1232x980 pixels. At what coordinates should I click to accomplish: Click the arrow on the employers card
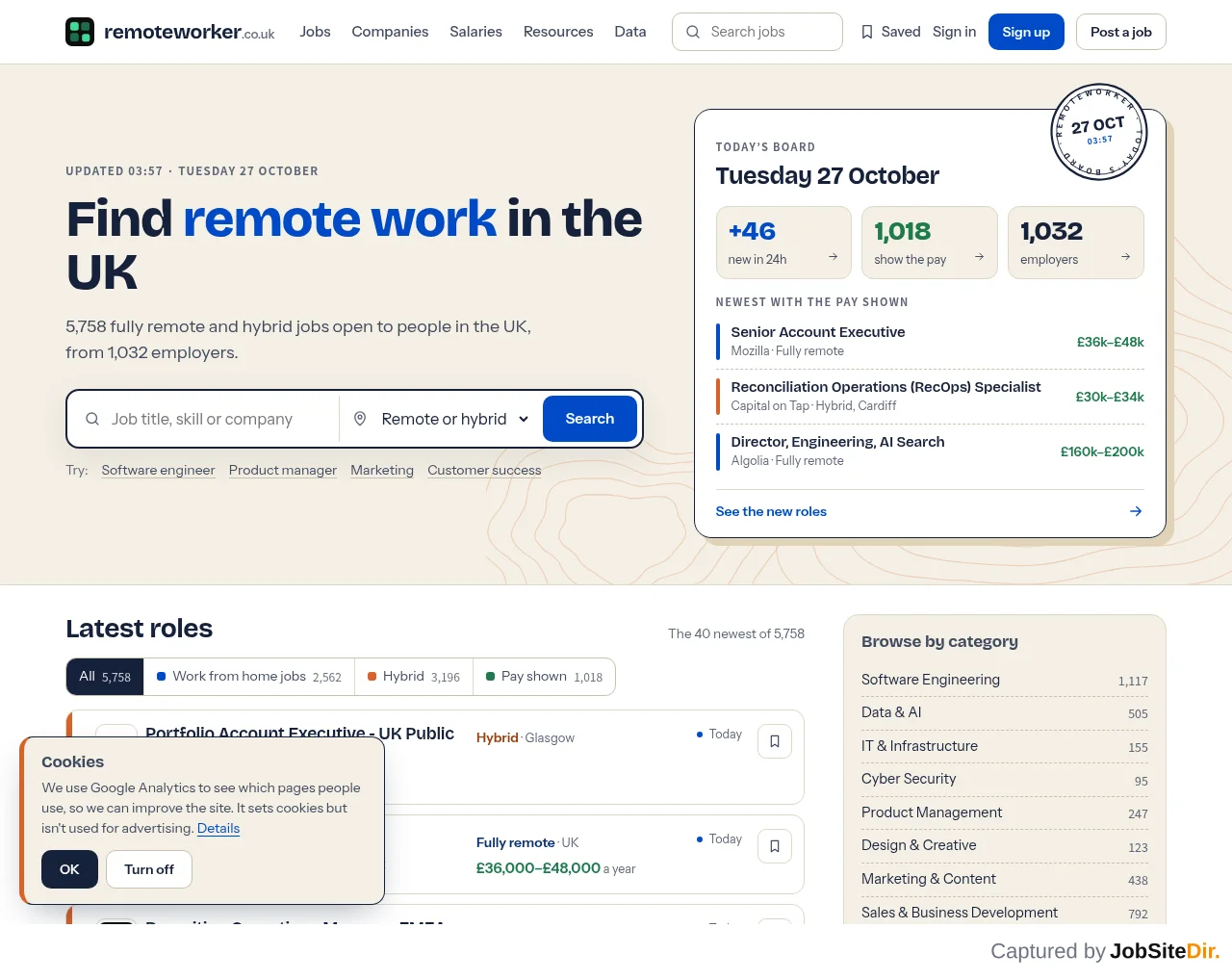(x=1125, y=257)
